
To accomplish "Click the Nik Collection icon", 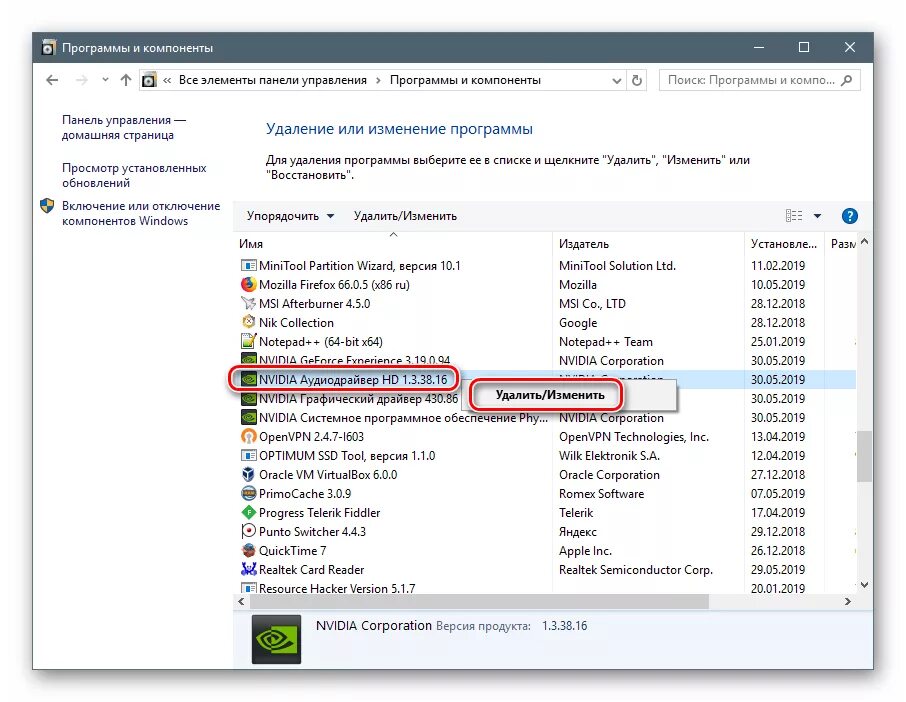I will pyautogui.click(x=248, y=322).
